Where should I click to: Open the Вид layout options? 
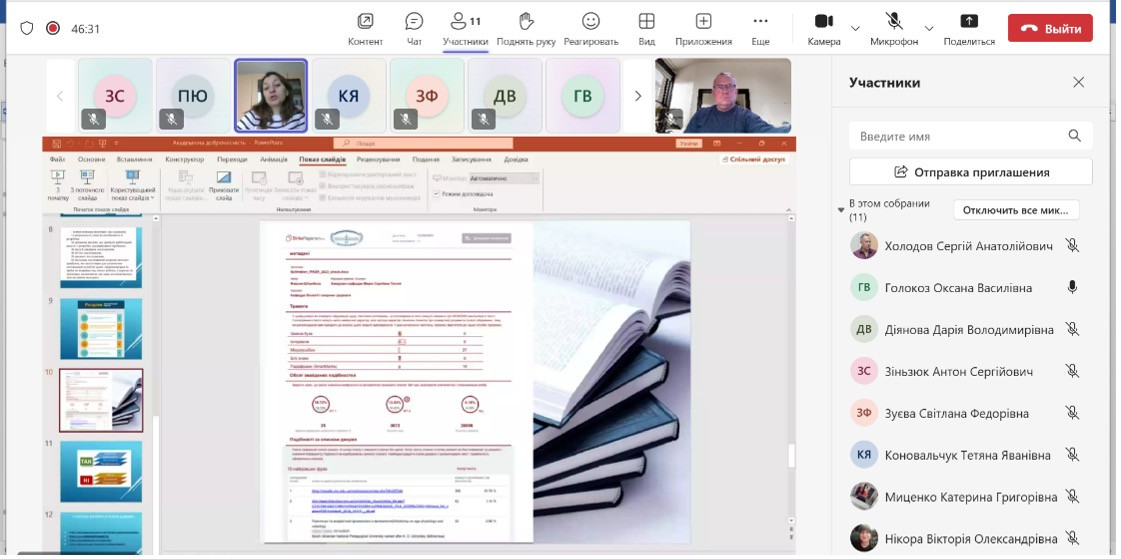tap(646, 29)
